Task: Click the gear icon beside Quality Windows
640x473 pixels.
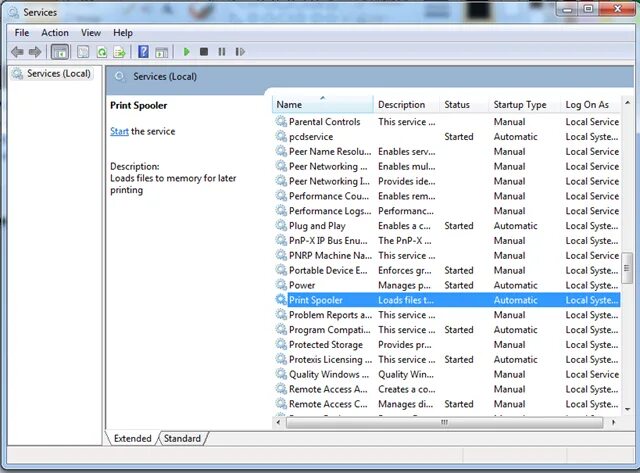Action: 281,374
